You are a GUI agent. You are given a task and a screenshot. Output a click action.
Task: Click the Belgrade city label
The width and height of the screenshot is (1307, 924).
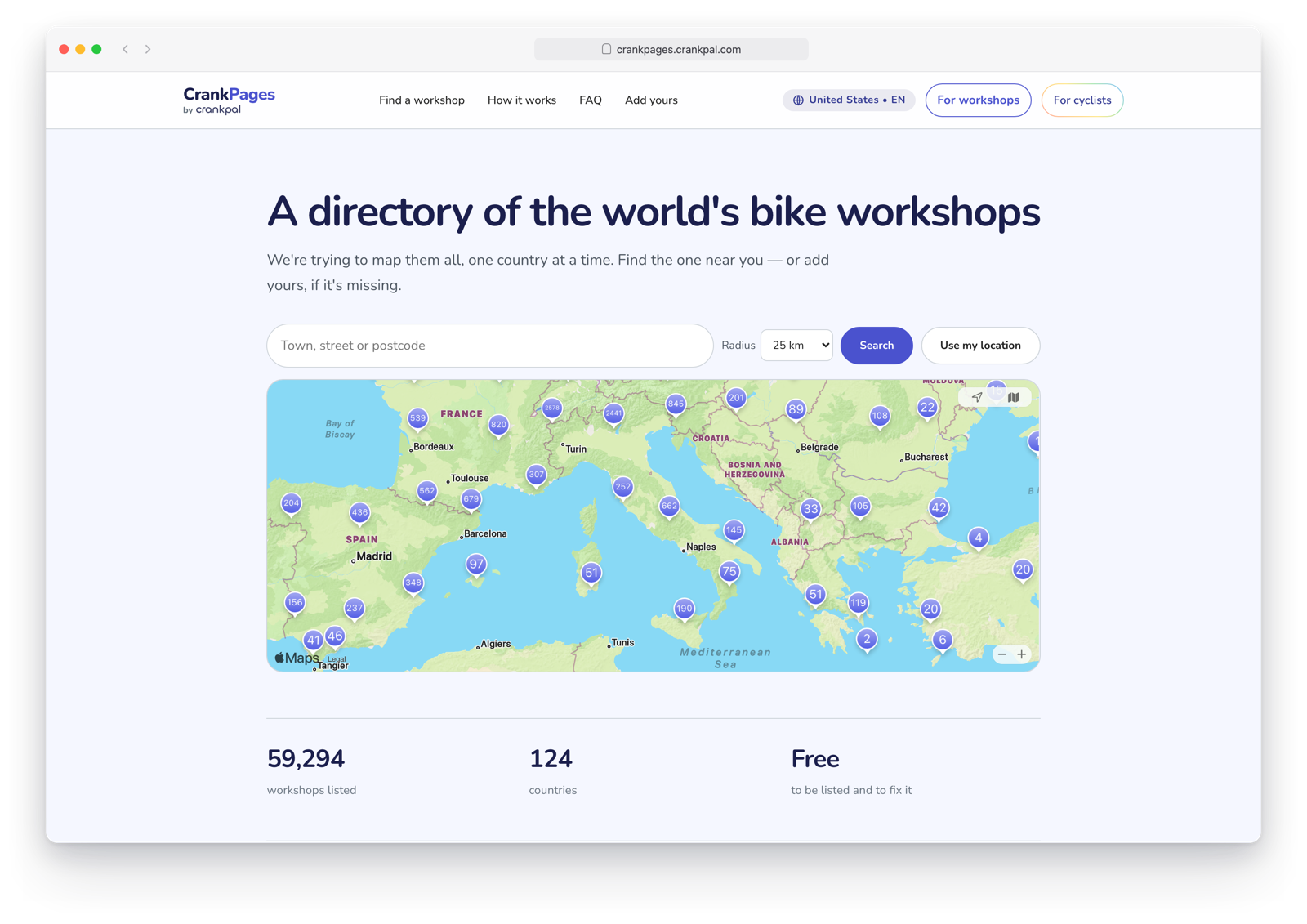(x=819, y=447)
